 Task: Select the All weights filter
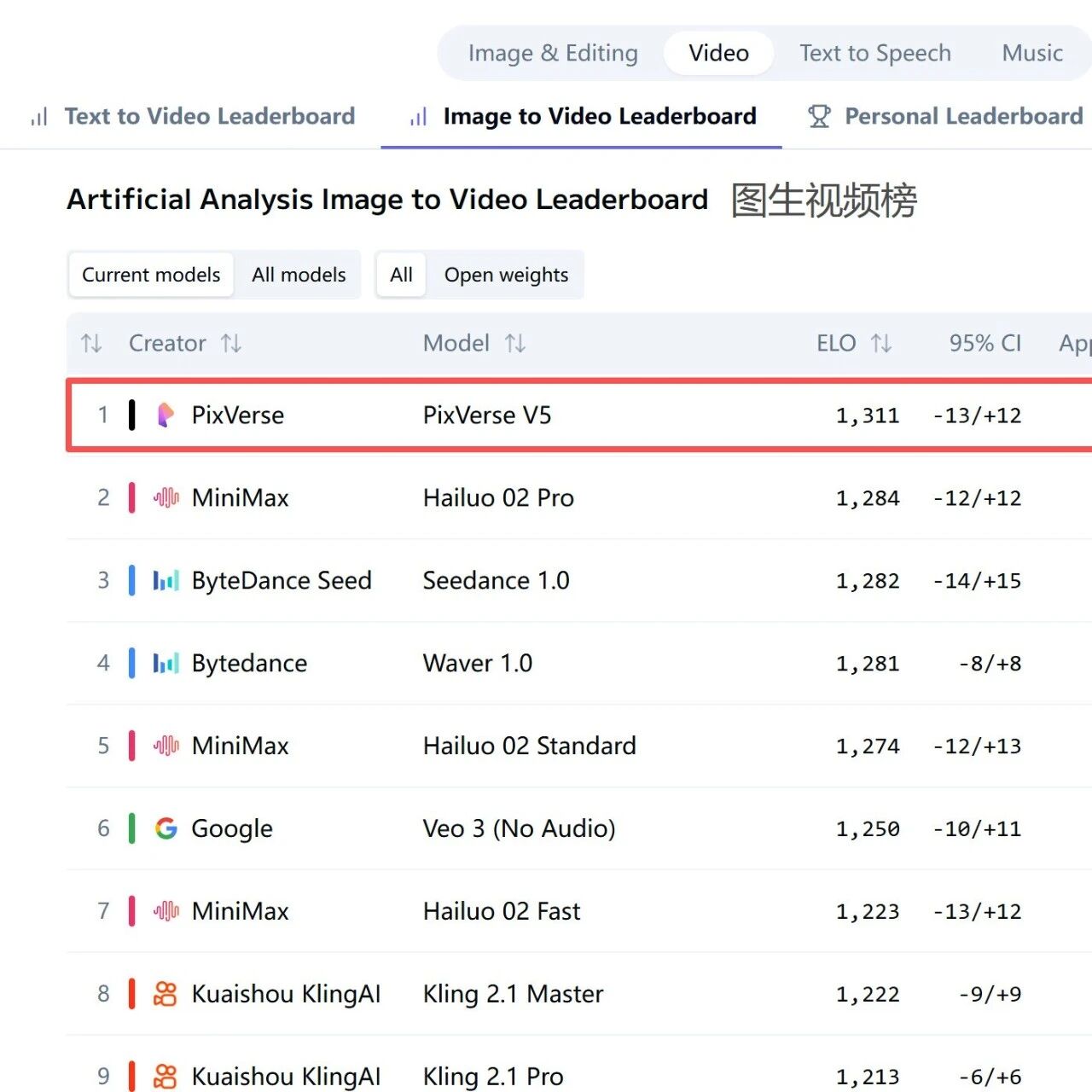401,275
